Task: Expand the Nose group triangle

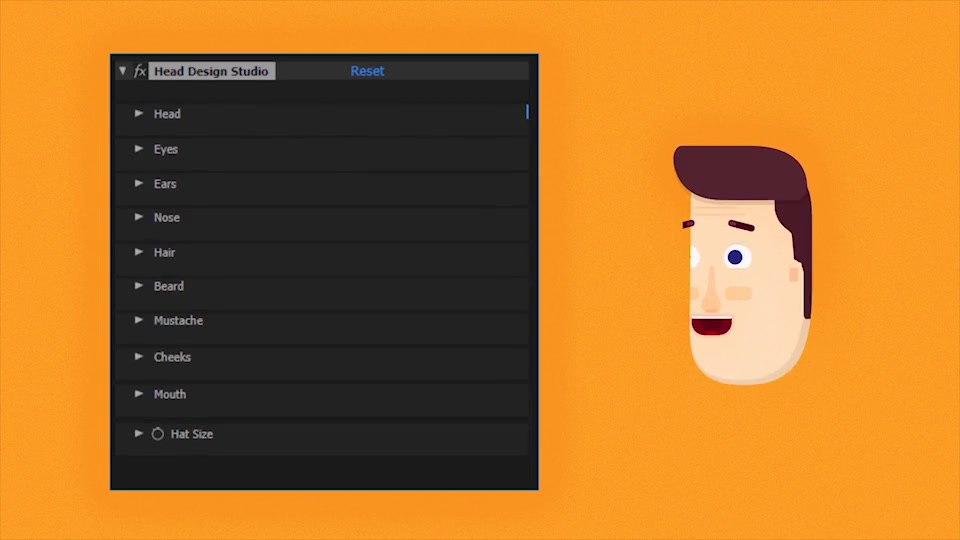Action: (x=139, y=217)
